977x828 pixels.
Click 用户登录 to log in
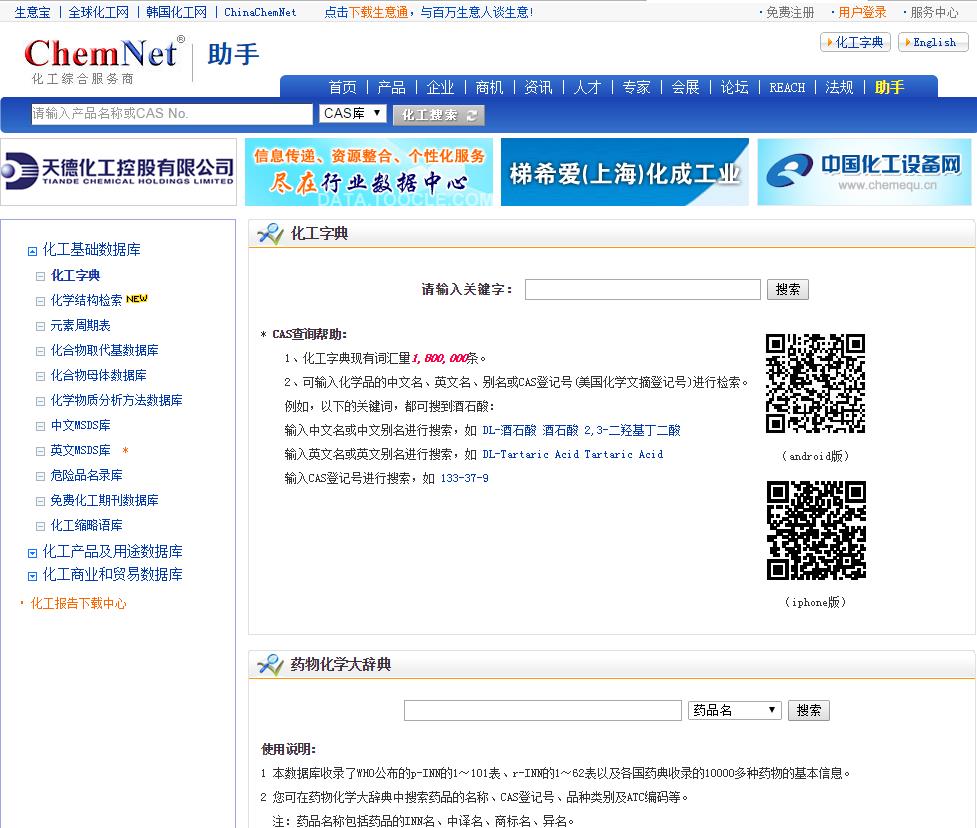click(x=862, y=12)
